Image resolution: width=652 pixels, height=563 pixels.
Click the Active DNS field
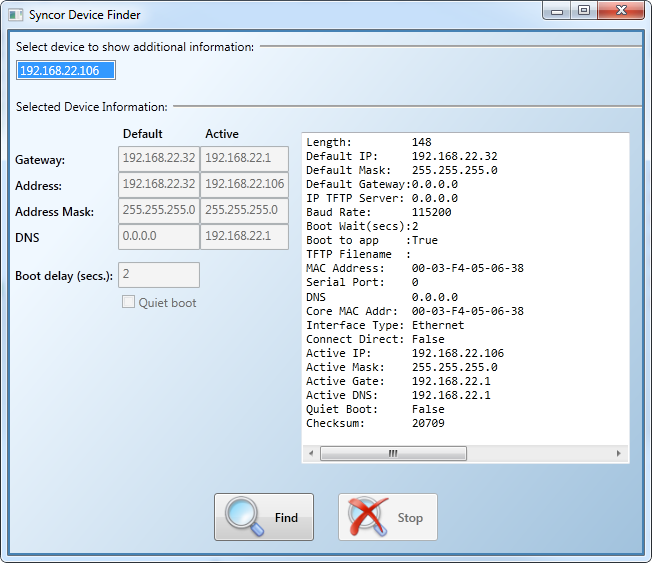pos(244,237)
